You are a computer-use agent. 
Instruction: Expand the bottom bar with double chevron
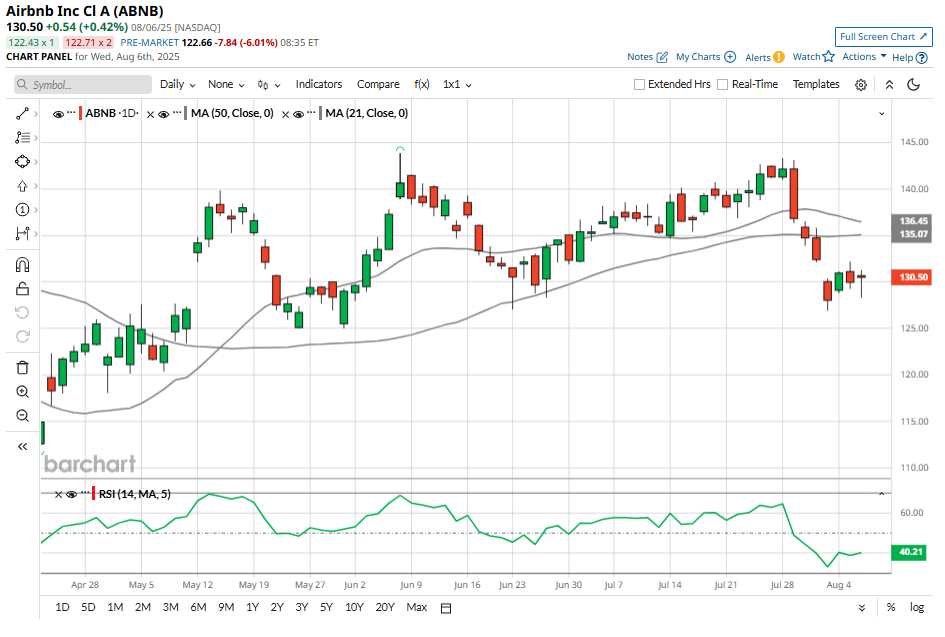862,607
